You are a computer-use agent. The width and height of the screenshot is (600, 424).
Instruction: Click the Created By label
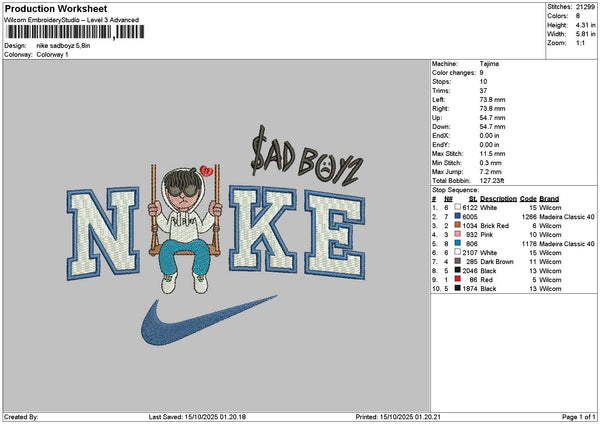click(21, 417)
